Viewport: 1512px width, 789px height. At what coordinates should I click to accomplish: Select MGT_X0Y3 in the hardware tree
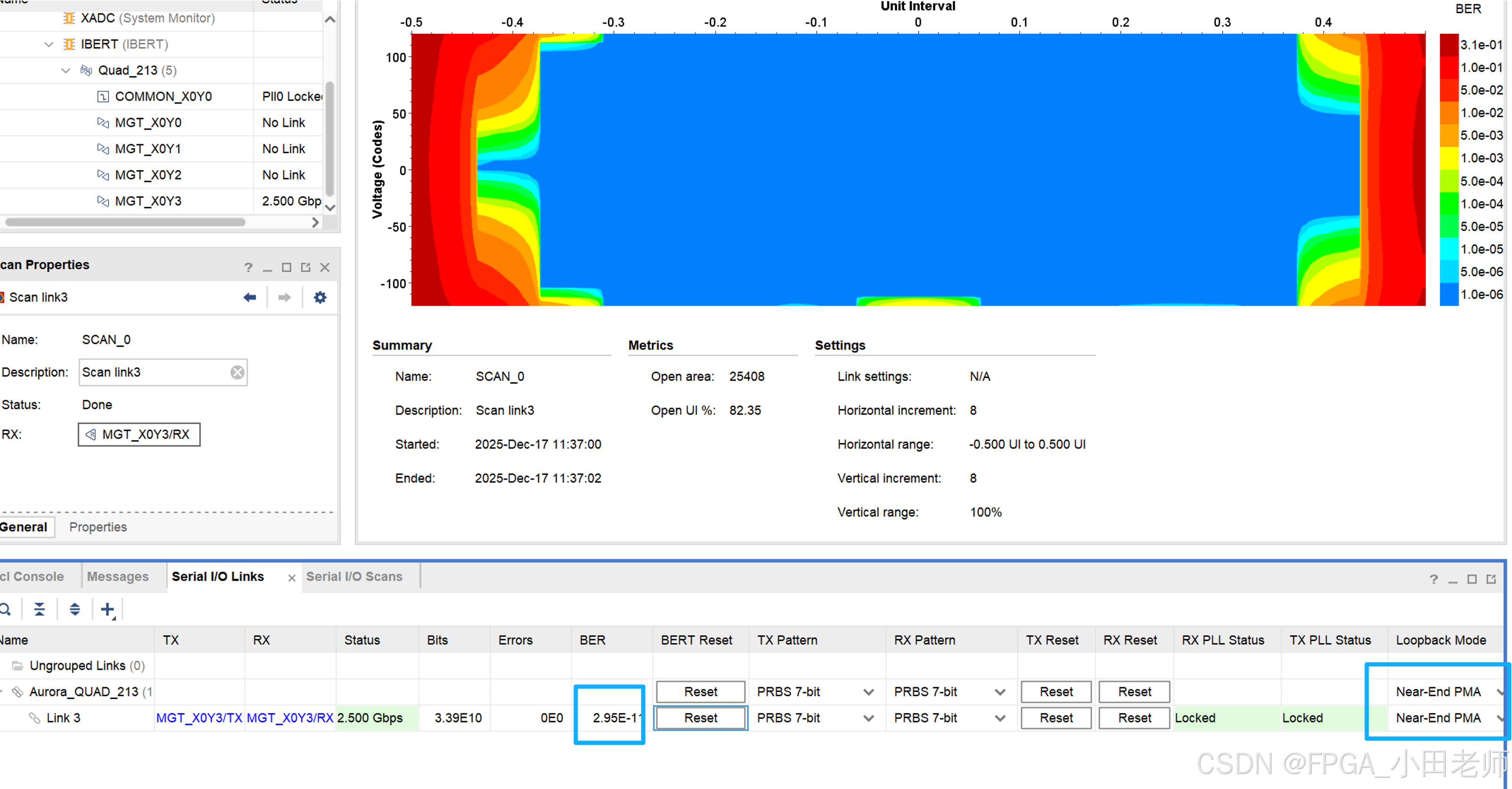148,201
